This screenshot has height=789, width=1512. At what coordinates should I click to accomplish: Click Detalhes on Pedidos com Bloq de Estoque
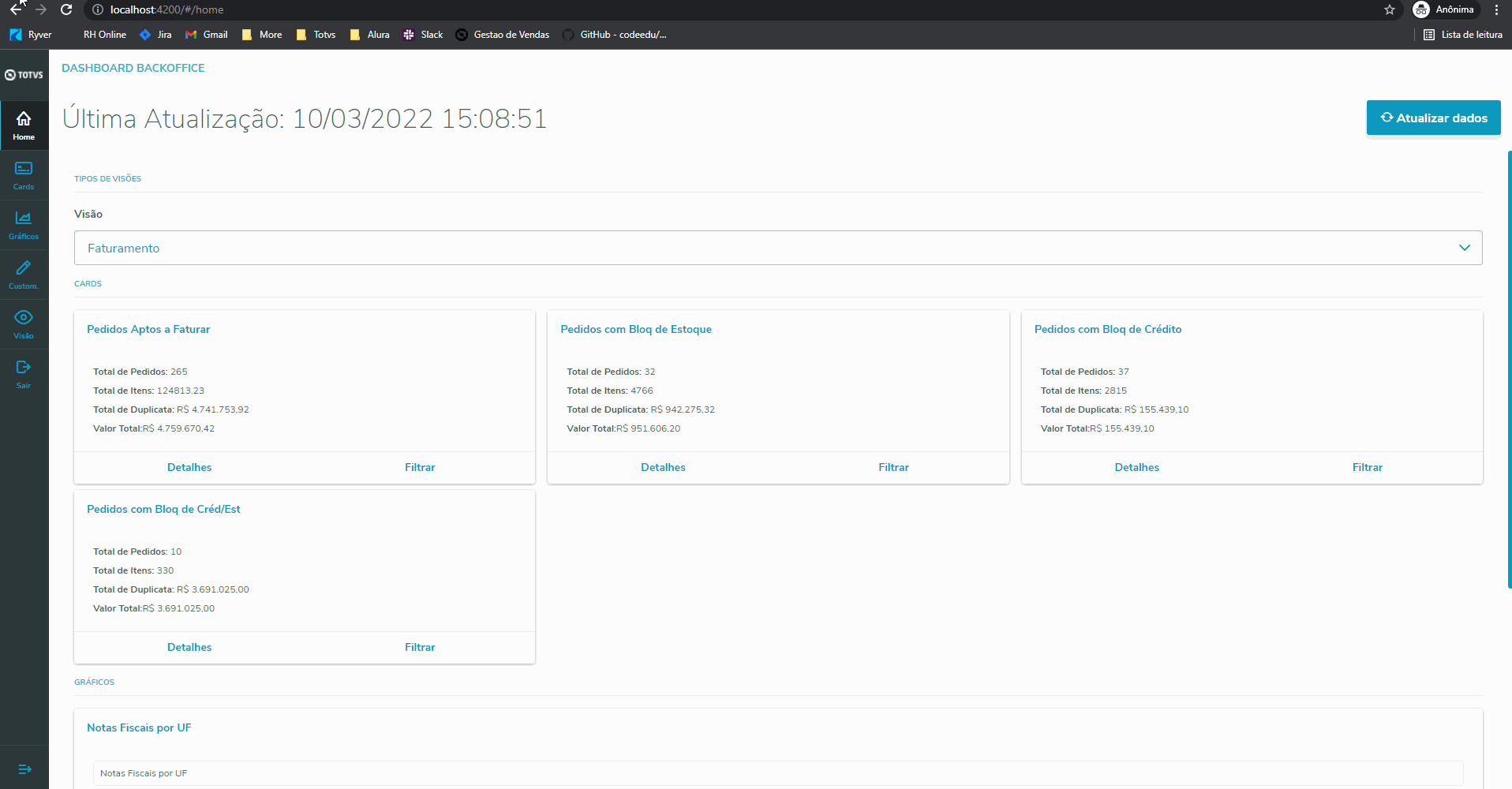pos(663,467)
